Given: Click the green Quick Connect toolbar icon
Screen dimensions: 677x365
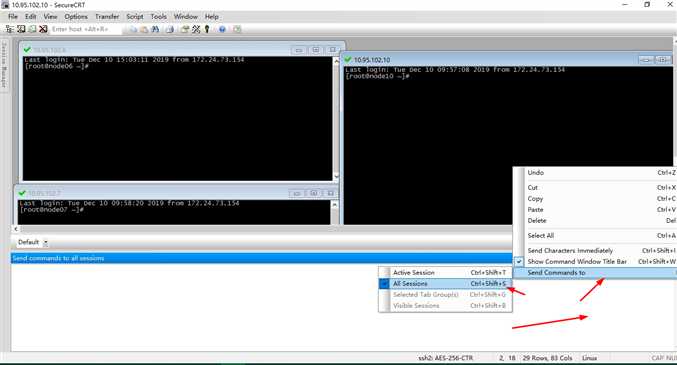Looking at the screenshot, I should click(32, 29).
